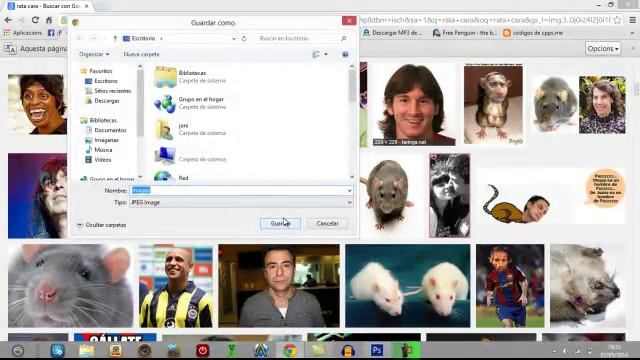Screen dimensions: 640x360
Task: Open the file explorer taskbar icon
Action: pos(86,350)
